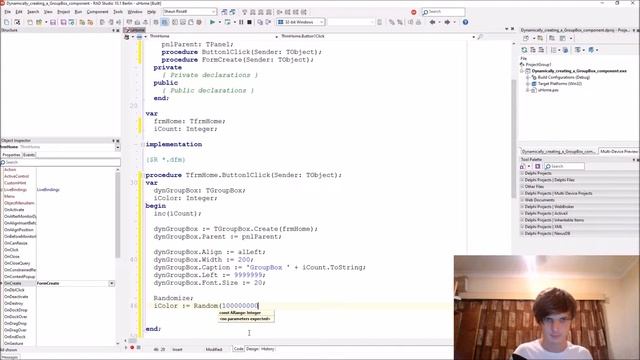Viewport: 640px width, 360px height.
Task: Expand the Build Configurations (Debug) node
Action: (x=527, y=77)
